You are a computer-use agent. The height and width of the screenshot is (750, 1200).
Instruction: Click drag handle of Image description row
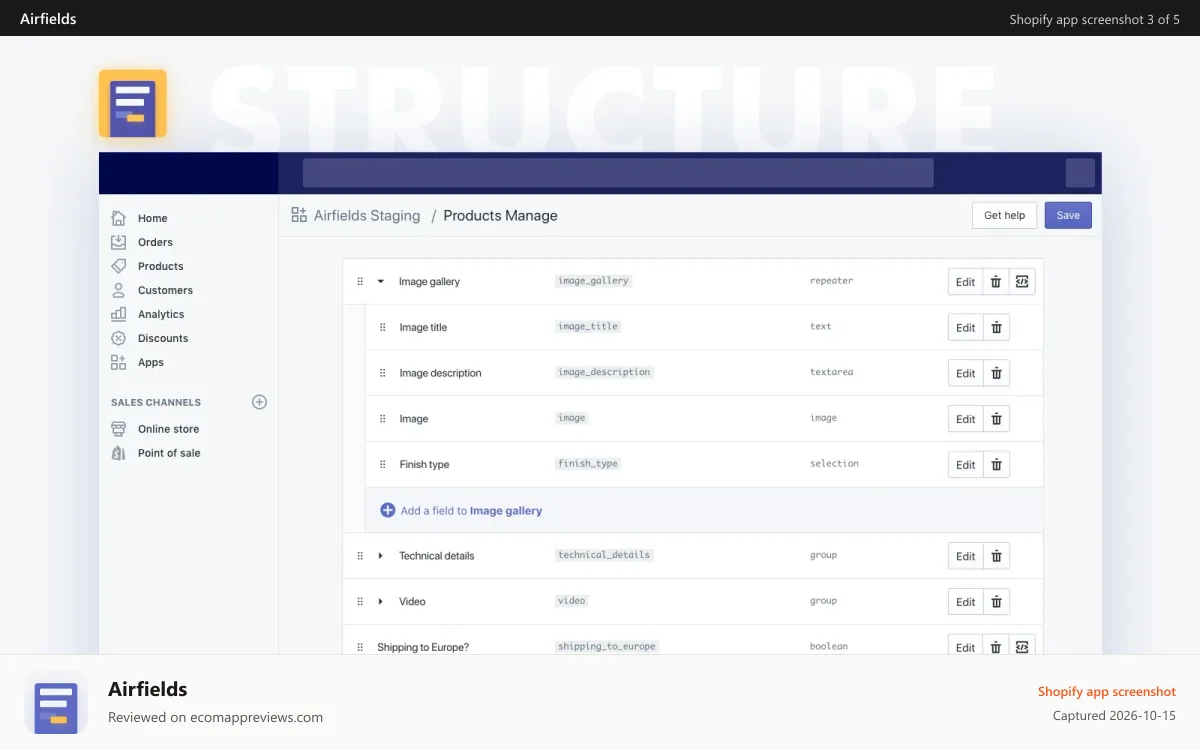[382, 373]
